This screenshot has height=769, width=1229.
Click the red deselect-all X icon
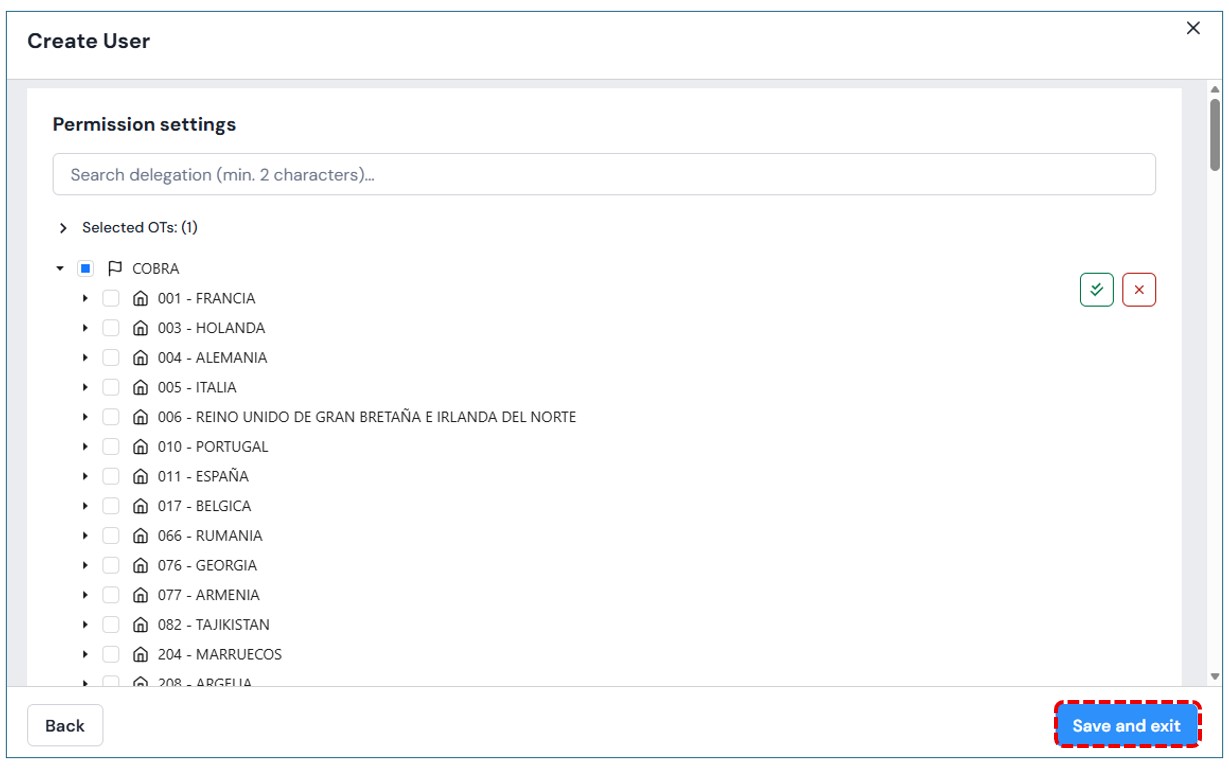click(1138, 290)
